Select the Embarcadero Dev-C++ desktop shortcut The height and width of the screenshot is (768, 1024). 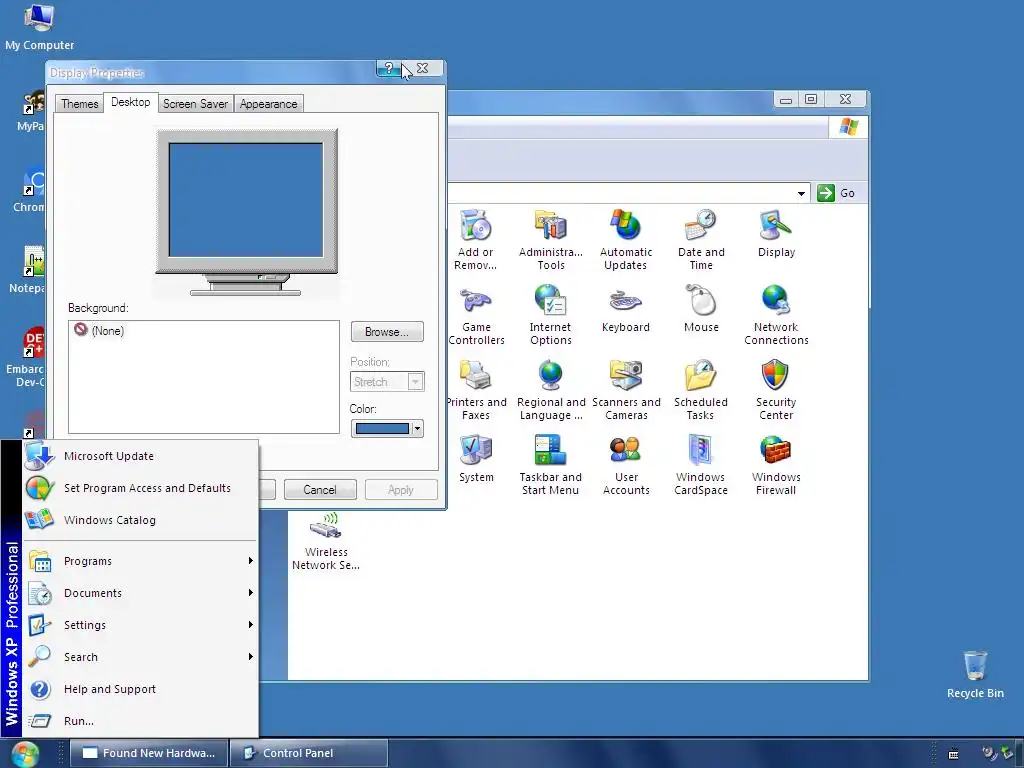[25, 358]
